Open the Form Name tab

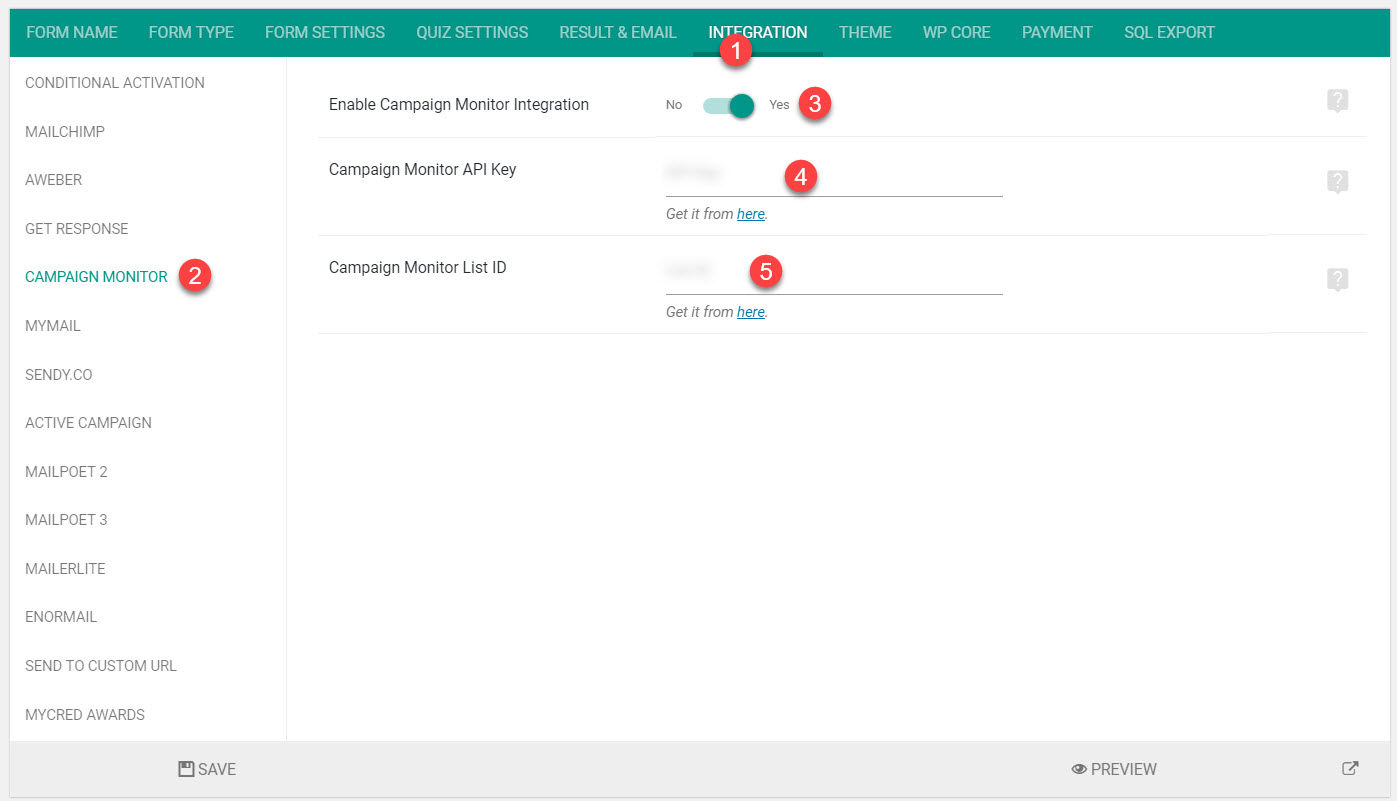tap(72, 32)
